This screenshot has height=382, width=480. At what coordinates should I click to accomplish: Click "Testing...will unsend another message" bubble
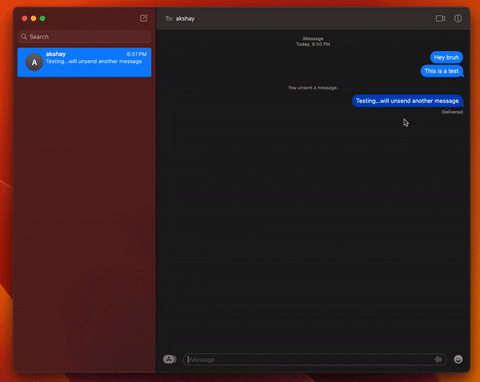click(x=408, y=101)
